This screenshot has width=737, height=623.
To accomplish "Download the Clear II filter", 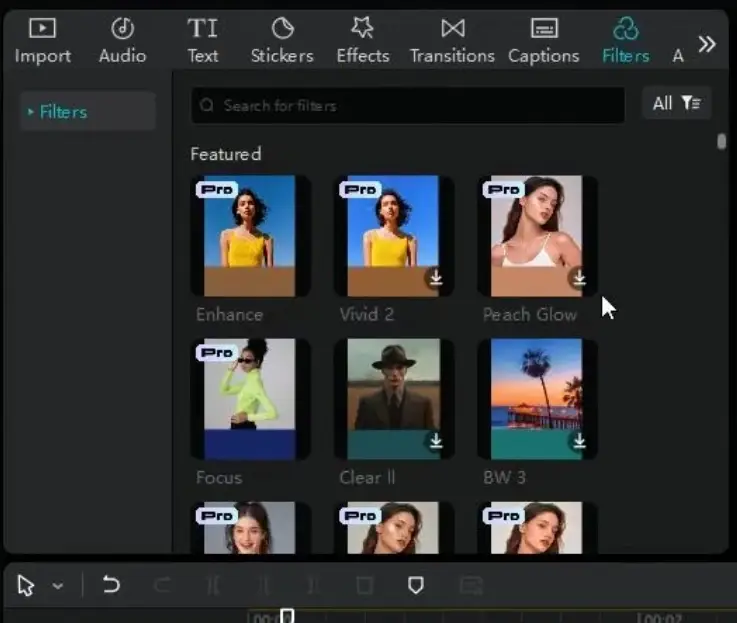I will (x=436, y=441).
